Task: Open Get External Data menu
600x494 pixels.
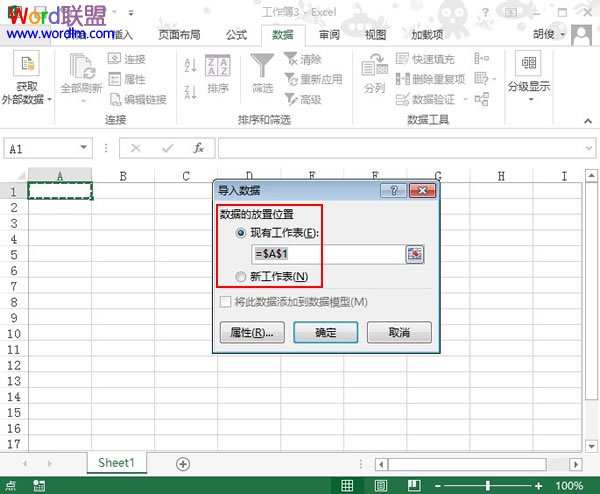Action: tap(26, 78)
